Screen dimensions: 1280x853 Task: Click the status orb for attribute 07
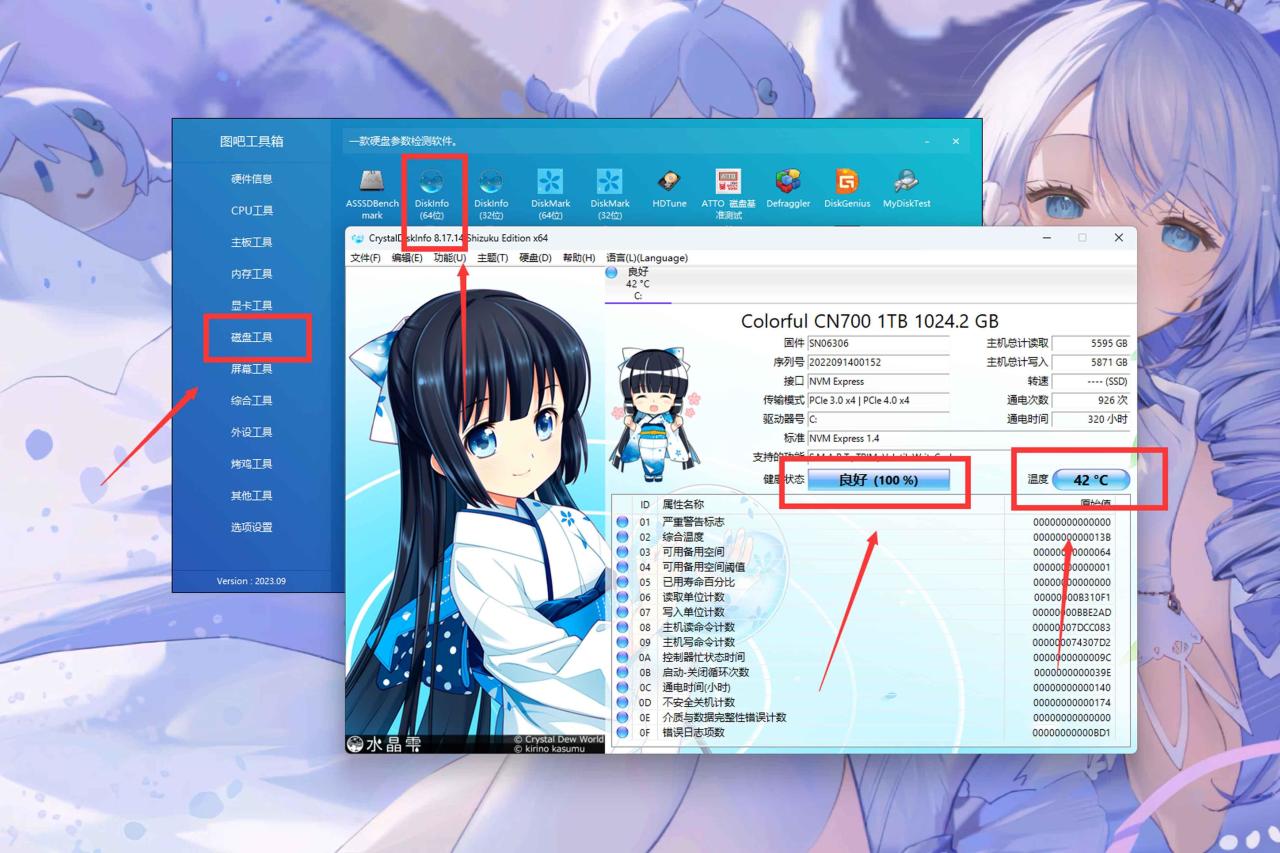coord(622,612)
